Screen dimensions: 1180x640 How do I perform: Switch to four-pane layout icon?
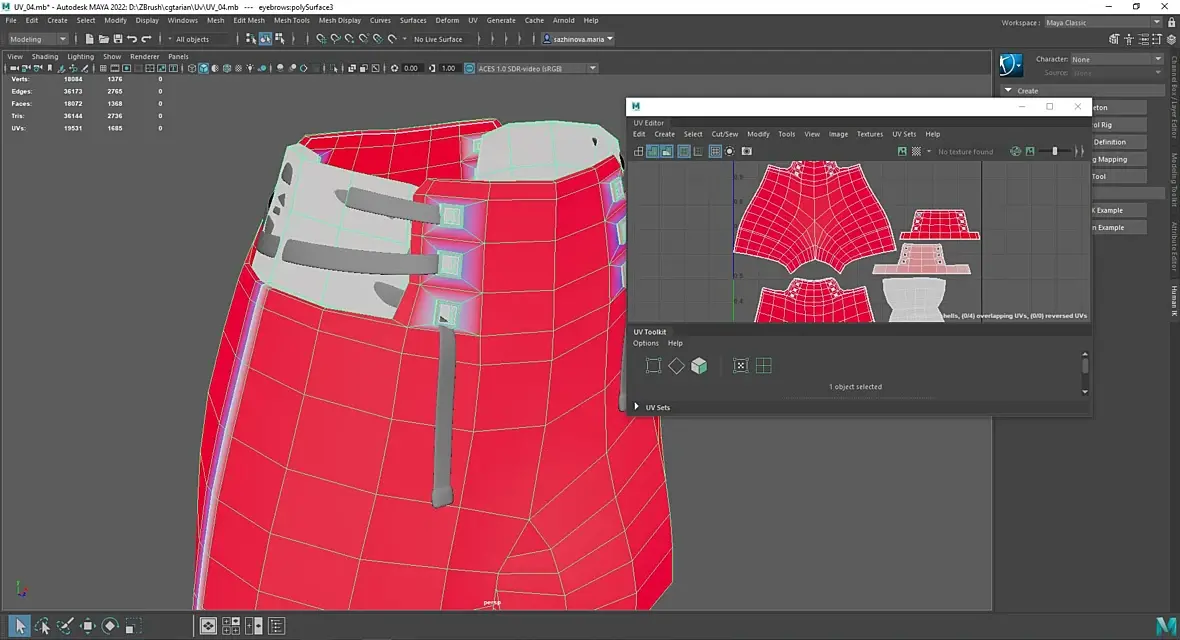(231, 626)
